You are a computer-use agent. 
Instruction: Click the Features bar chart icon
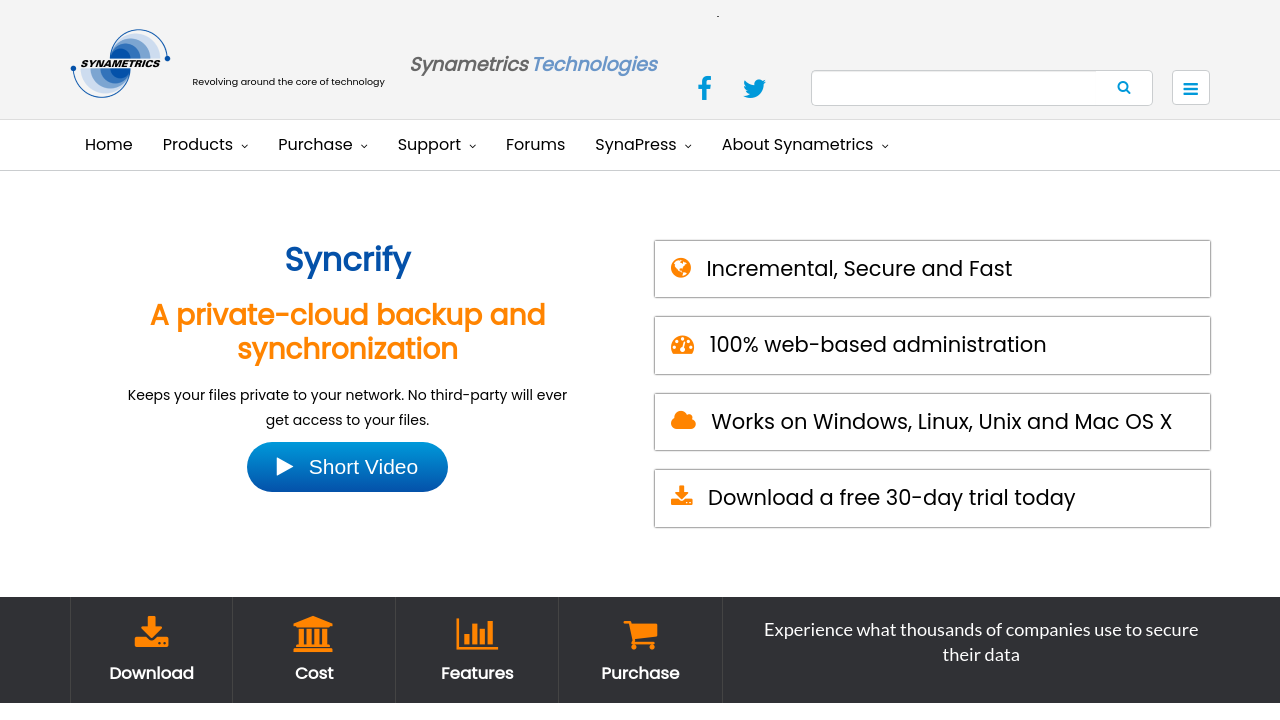[x=477, y=633]
